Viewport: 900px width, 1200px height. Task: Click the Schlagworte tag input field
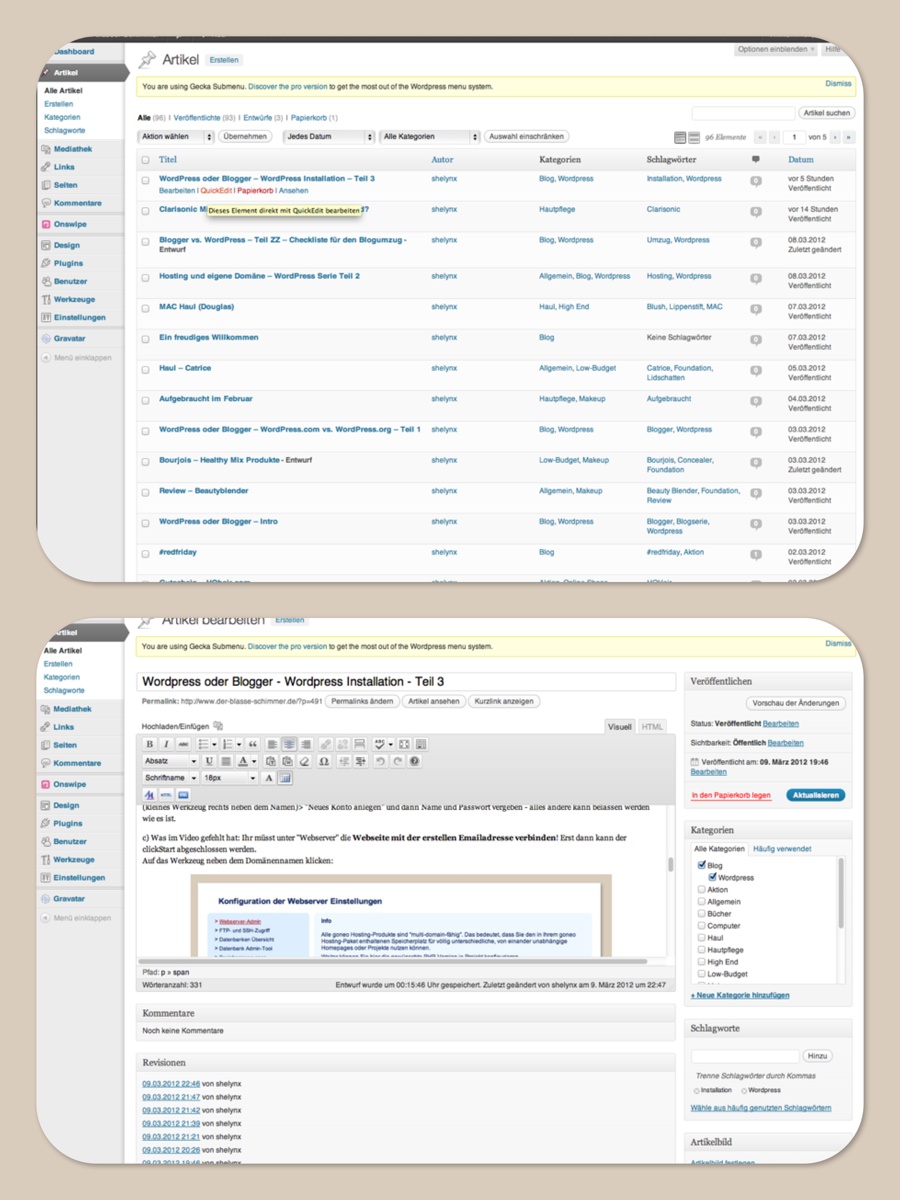[745, 1056]
